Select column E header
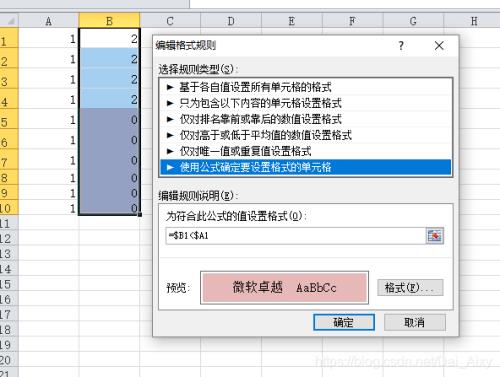Screen dimensions: 500x377 (x=292, y=21)
